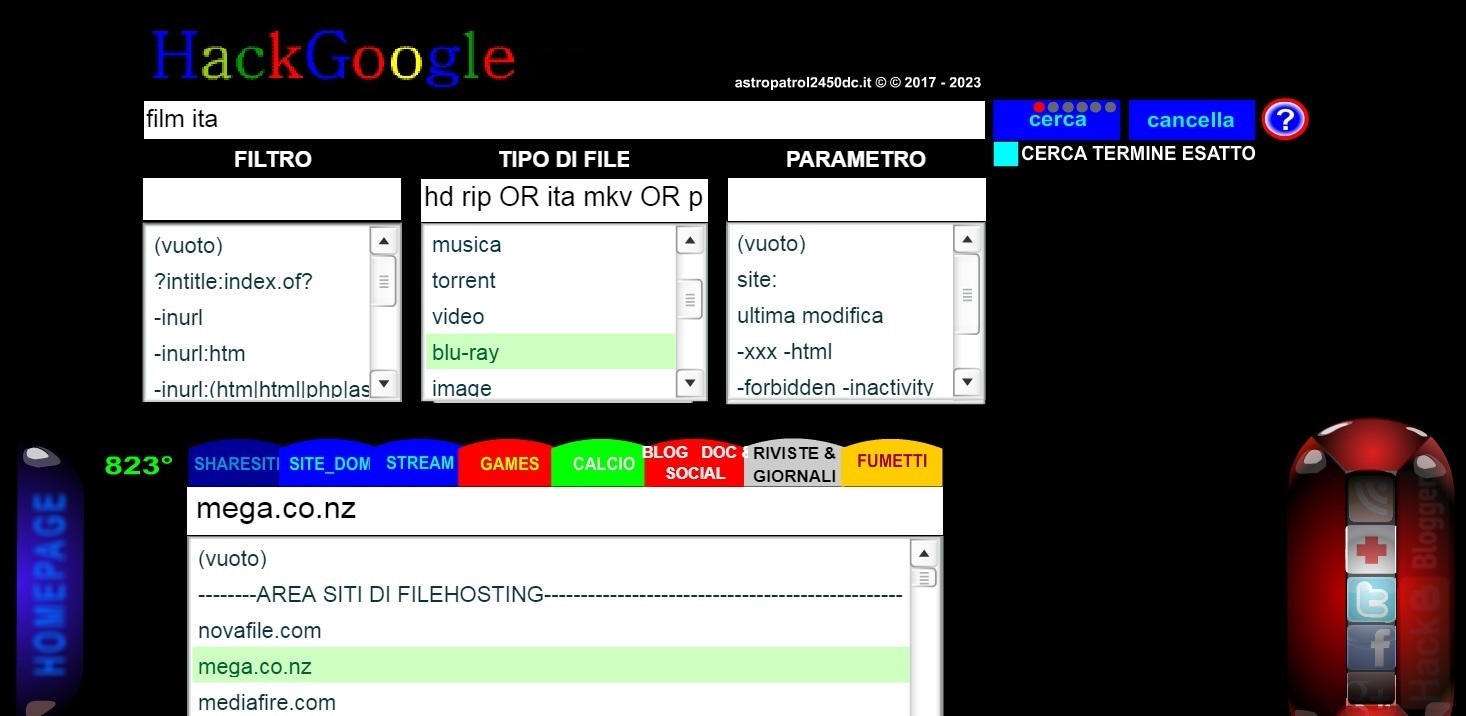Click the red cross icon in red sidebar

tap(1370, 549)
